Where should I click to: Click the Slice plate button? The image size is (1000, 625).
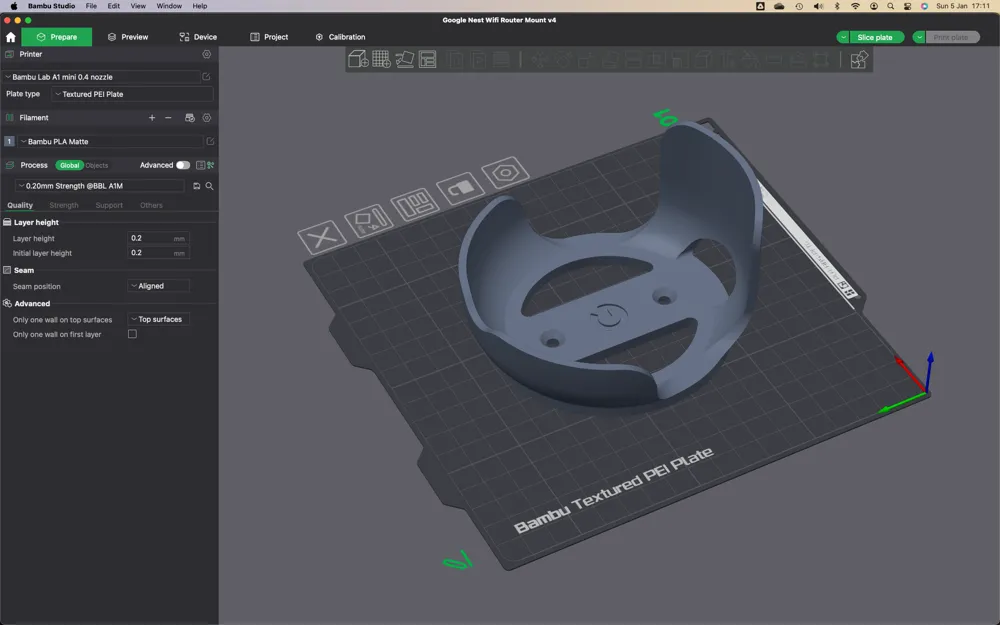(876, 37)
